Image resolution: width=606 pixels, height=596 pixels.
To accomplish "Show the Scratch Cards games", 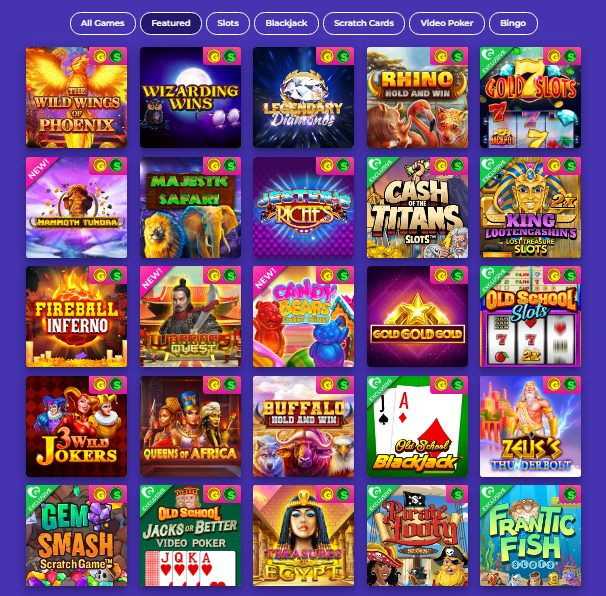I will point(364,23).
